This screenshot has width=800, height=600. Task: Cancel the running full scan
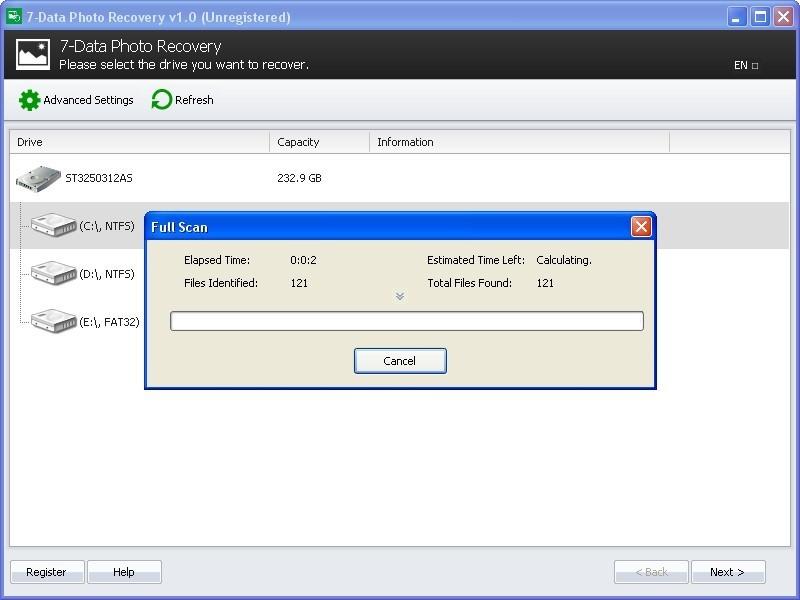pyautogui.click(x=400, y=361)
